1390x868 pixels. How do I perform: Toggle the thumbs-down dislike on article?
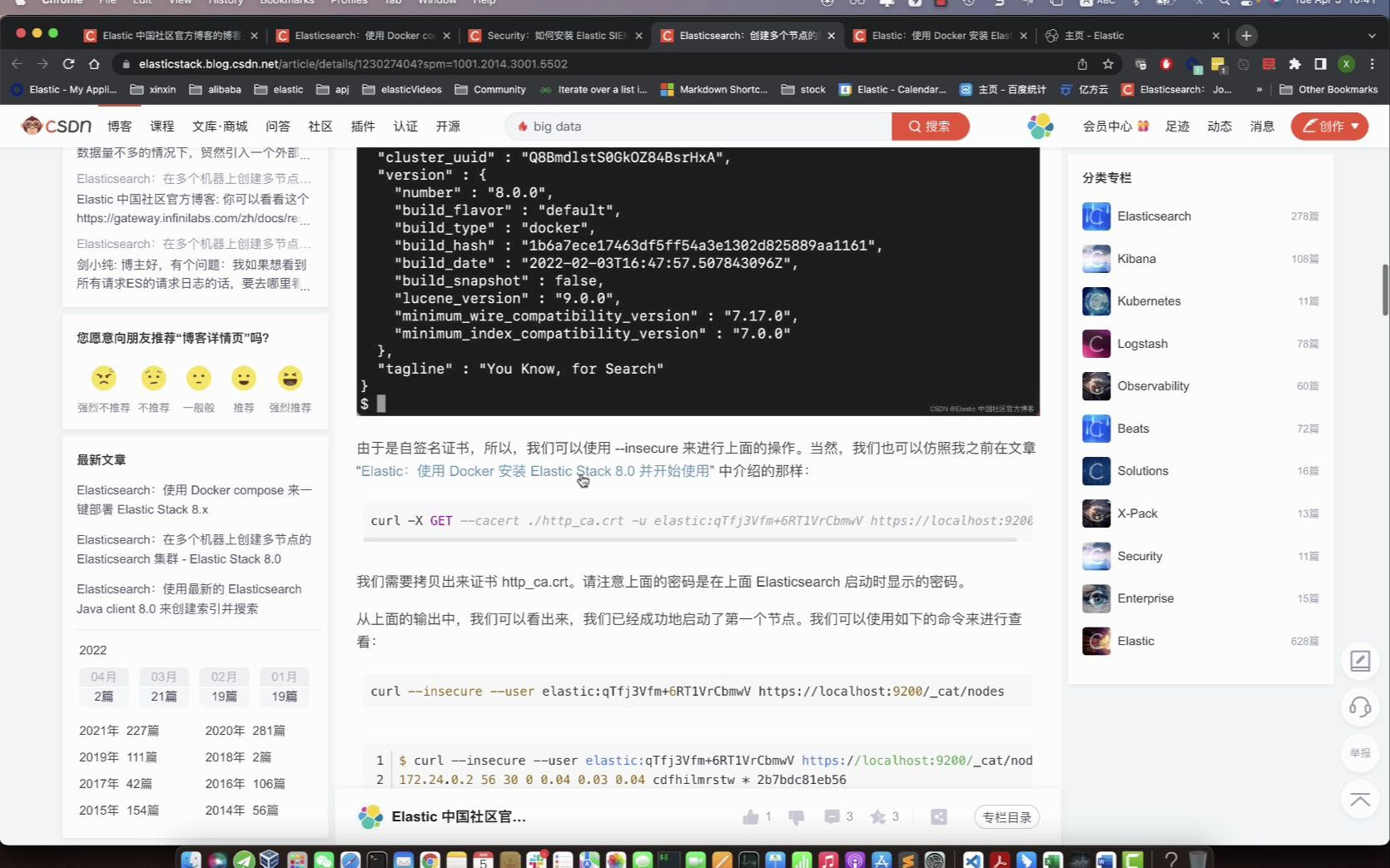pyautogui.click(x=797, y=817)
